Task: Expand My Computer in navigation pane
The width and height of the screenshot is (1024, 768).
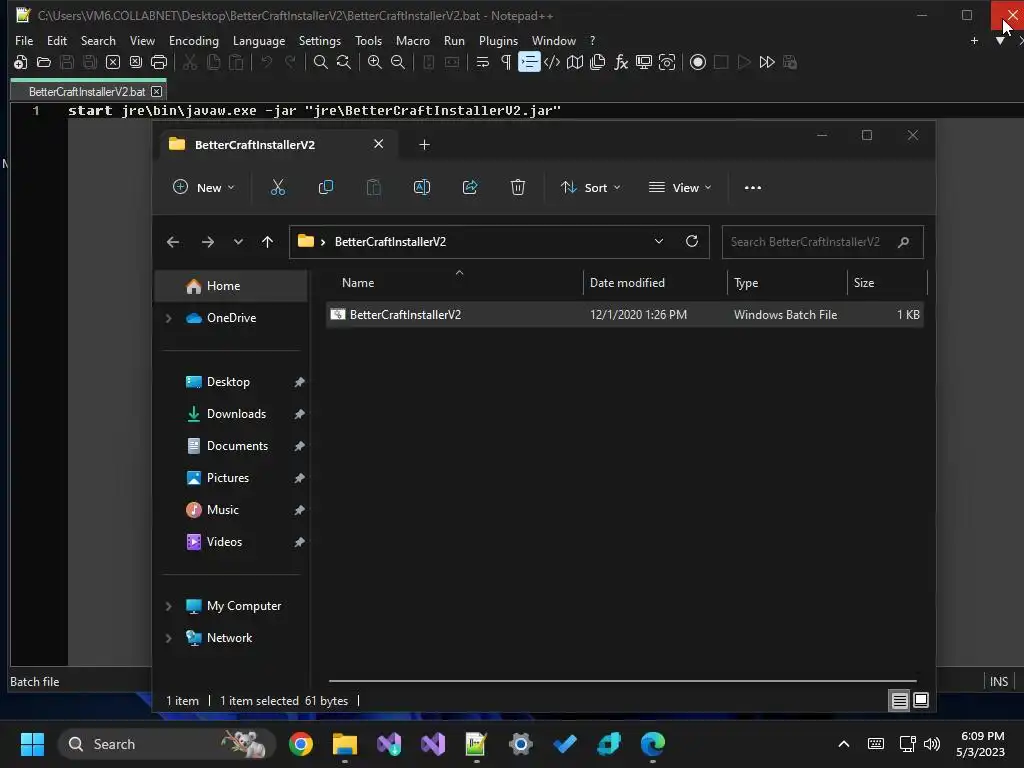Action: (168, 606)
